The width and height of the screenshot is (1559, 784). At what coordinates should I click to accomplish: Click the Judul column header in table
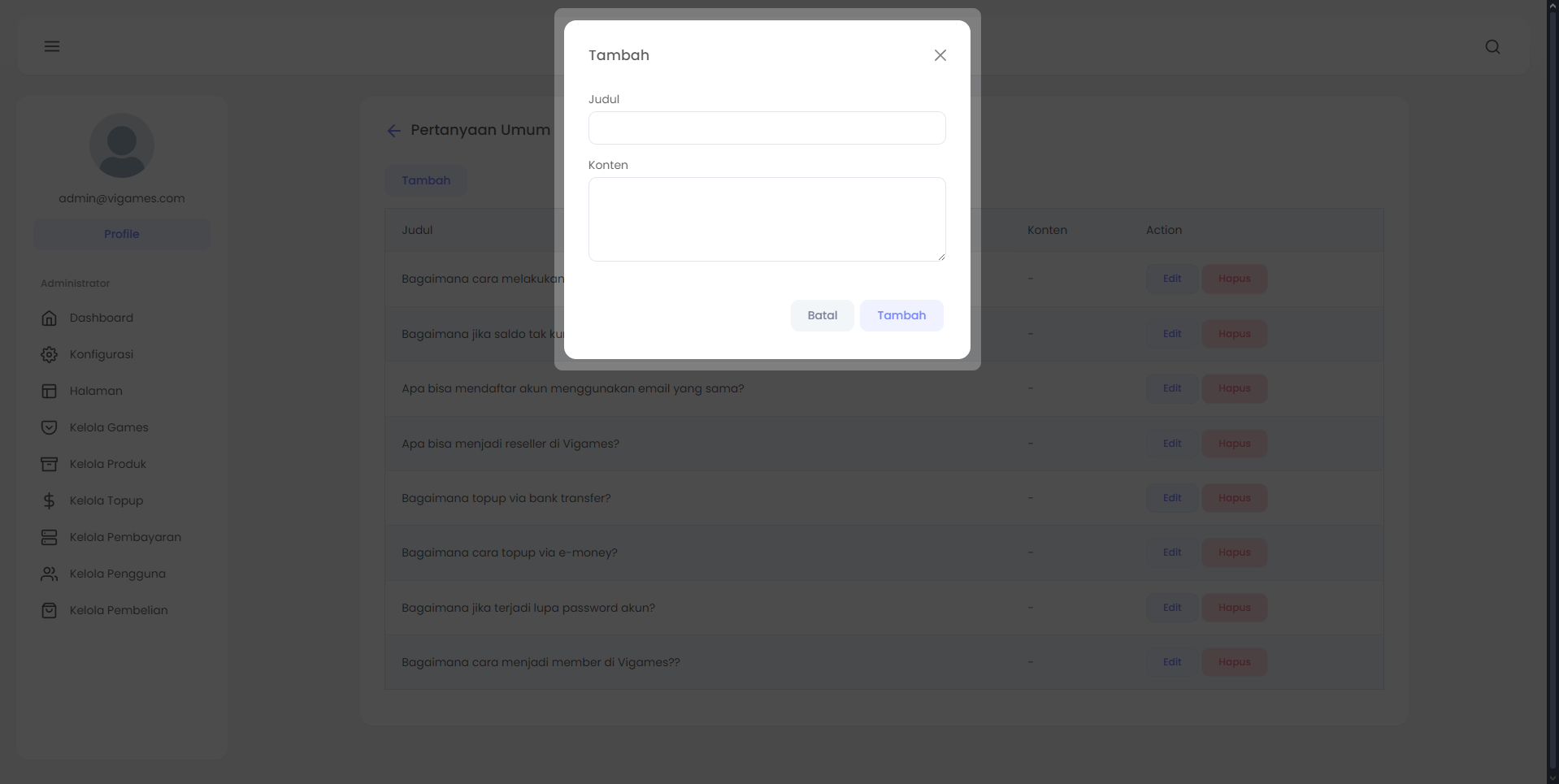(x=417, y=230)
